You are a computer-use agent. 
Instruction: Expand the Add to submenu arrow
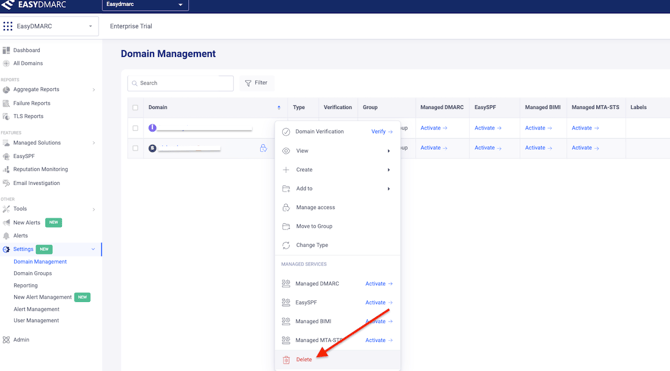[x=388, y=188]
